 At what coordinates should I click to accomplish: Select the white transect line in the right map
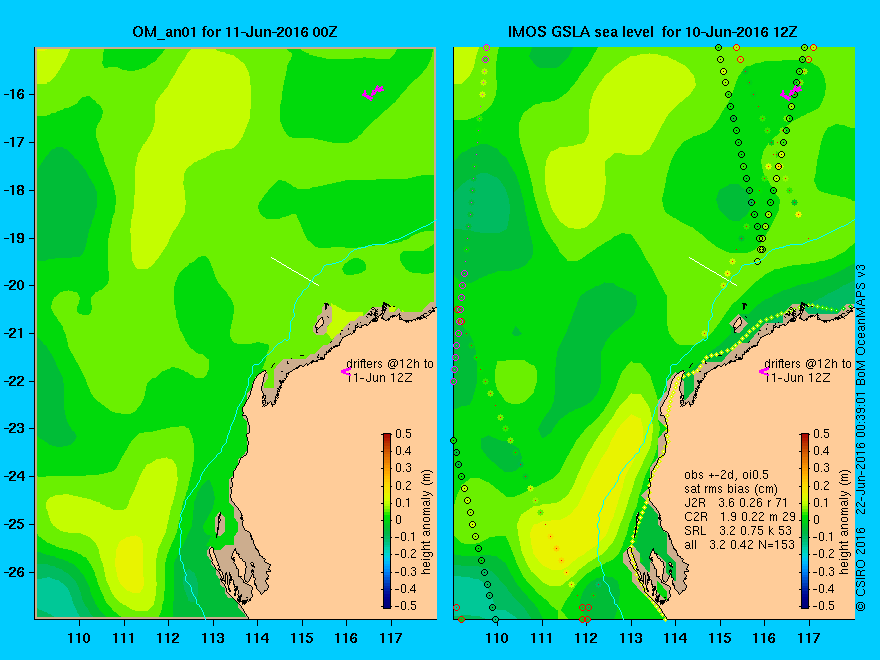pos(713,272)
